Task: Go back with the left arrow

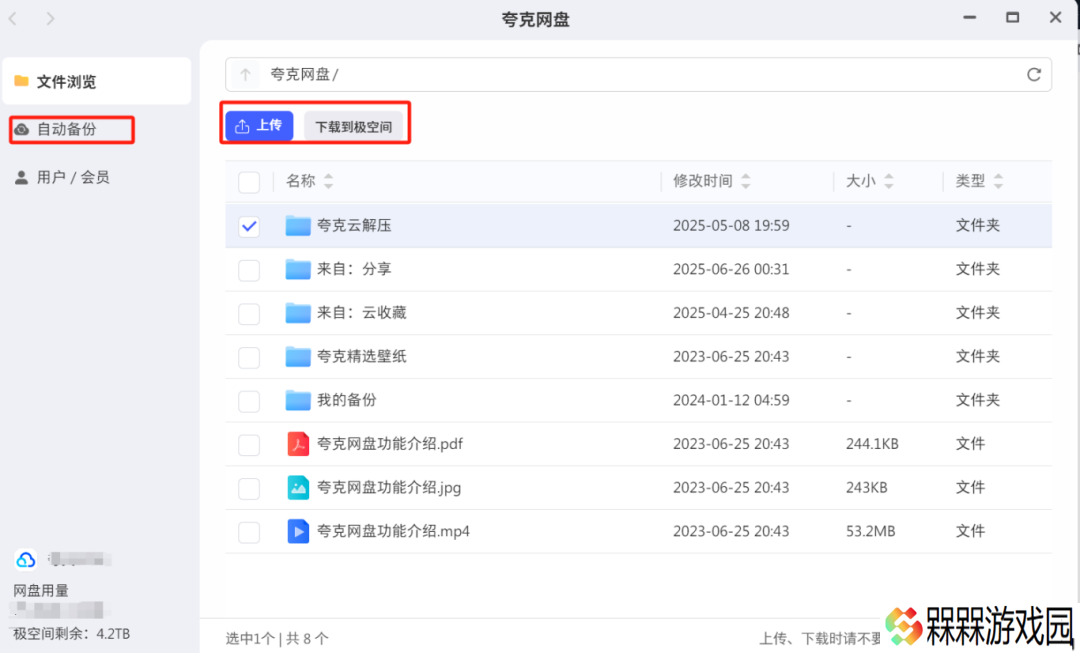Action: pos(12,19)
